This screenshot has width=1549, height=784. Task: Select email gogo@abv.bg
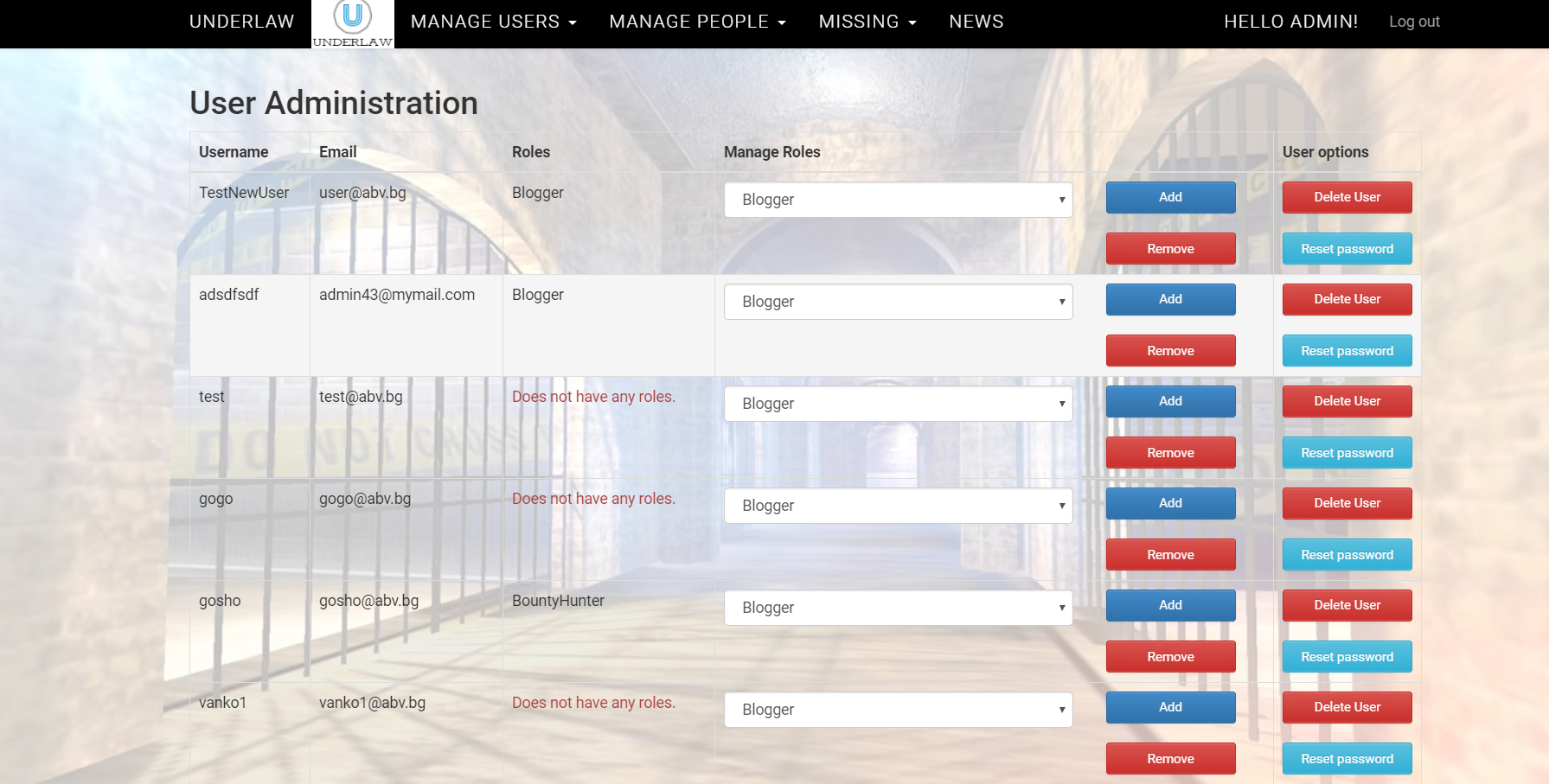coord(365,499)
